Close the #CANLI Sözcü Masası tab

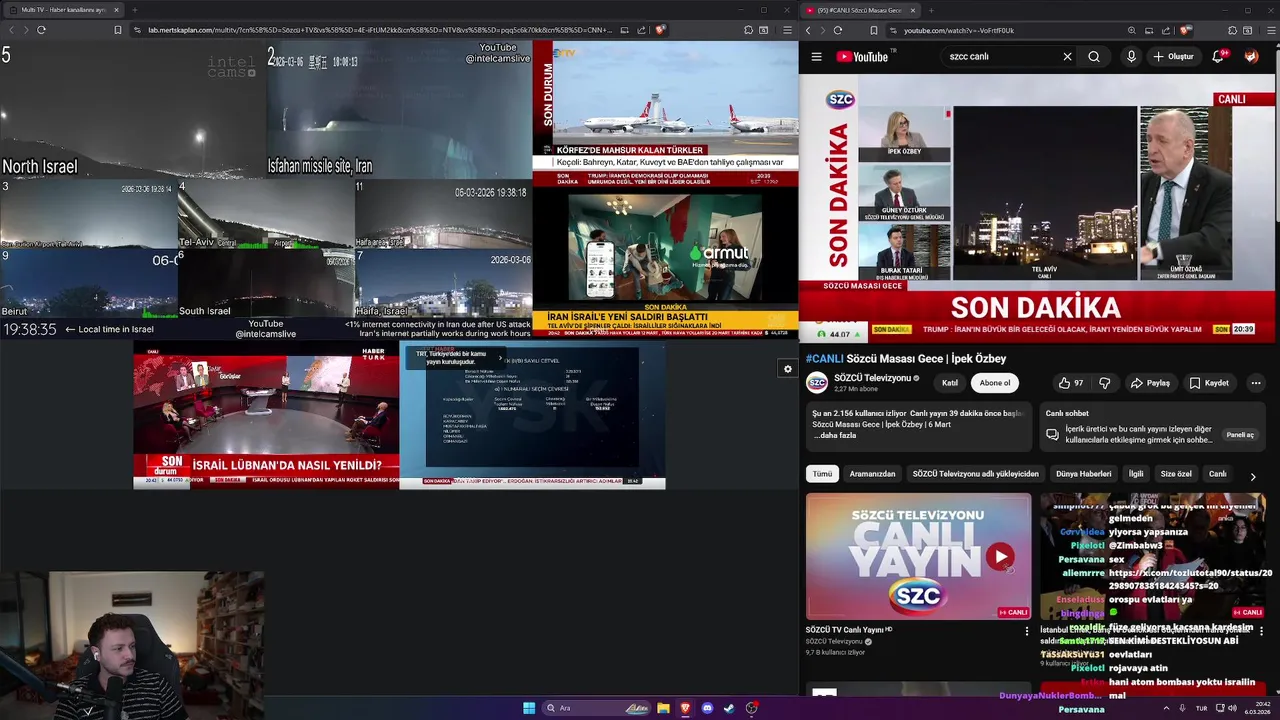(911, 10)
